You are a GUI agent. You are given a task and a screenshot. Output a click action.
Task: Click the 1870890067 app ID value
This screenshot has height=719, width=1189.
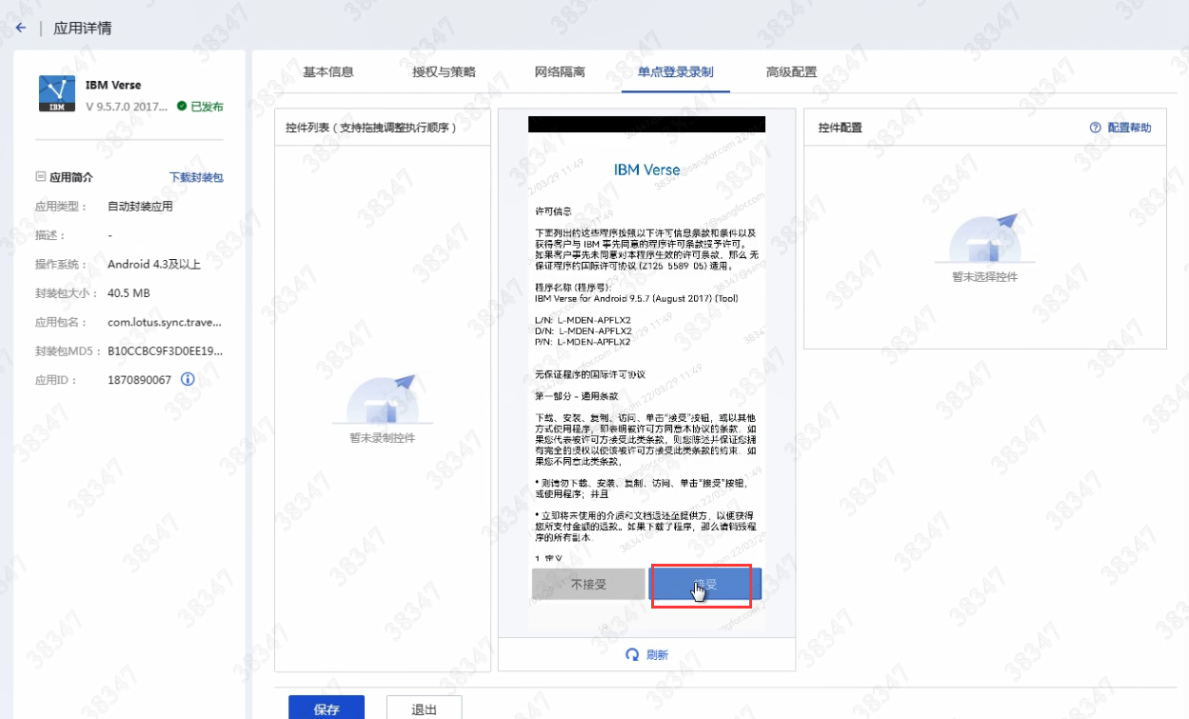[x=140, y=380]
